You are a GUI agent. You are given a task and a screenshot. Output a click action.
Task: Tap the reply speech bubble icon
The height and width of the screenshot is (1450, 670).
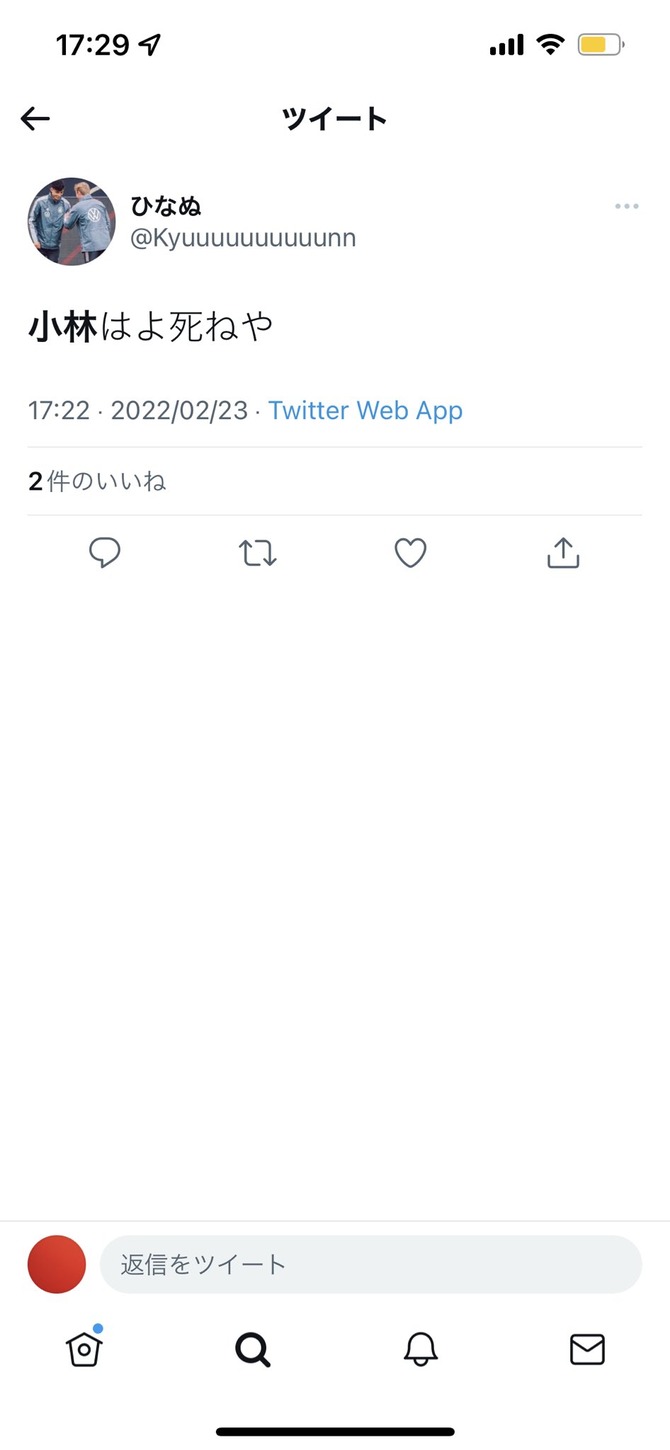[105, 553]
